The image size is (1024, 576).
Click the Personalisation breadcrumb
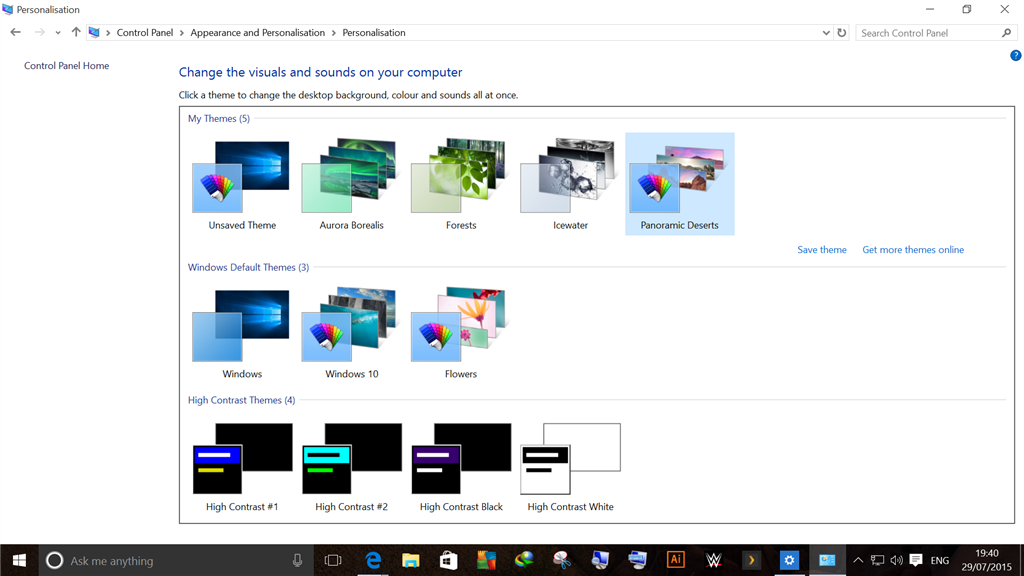point(374,33)
